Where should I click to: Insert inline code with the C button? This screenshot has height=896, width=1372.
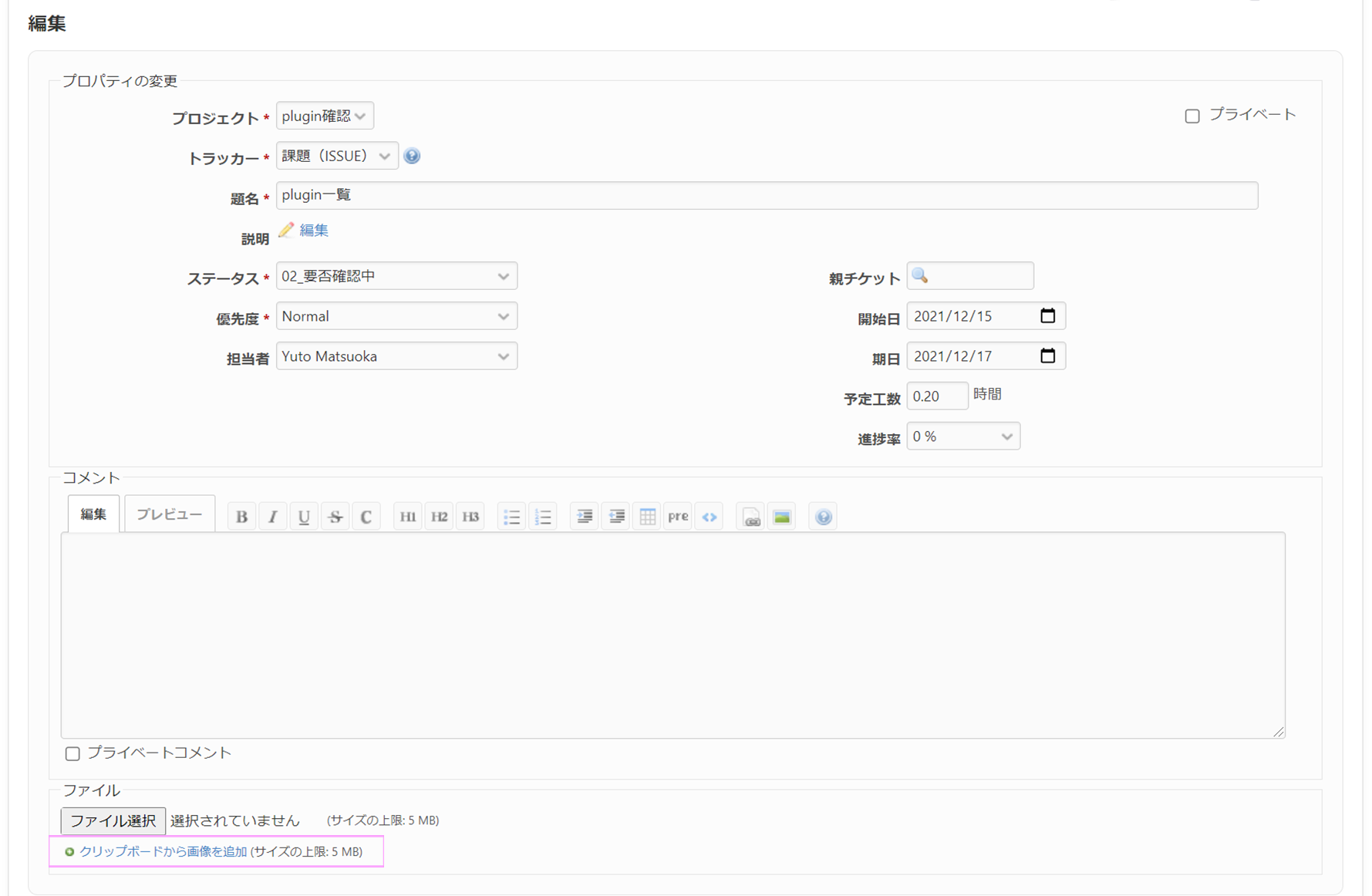tap(366, 517)
